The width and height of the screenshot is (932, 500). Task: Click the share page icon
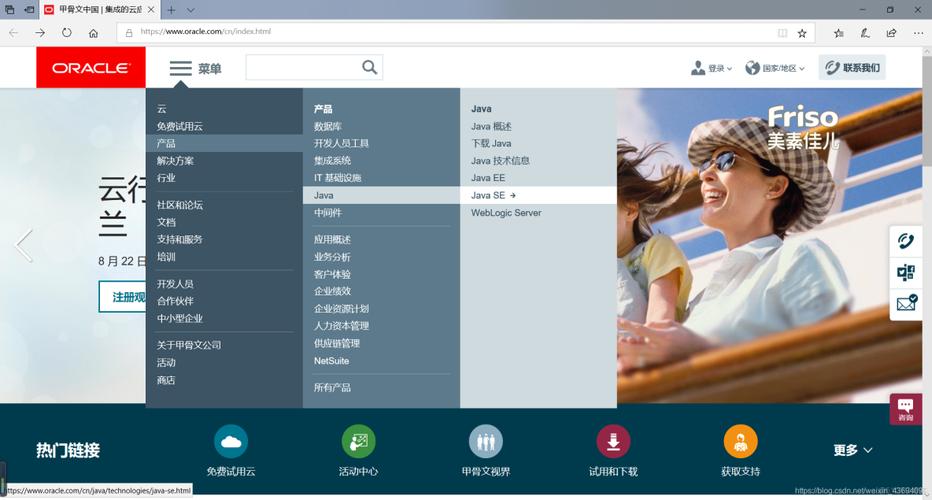[x=891, y=33]
